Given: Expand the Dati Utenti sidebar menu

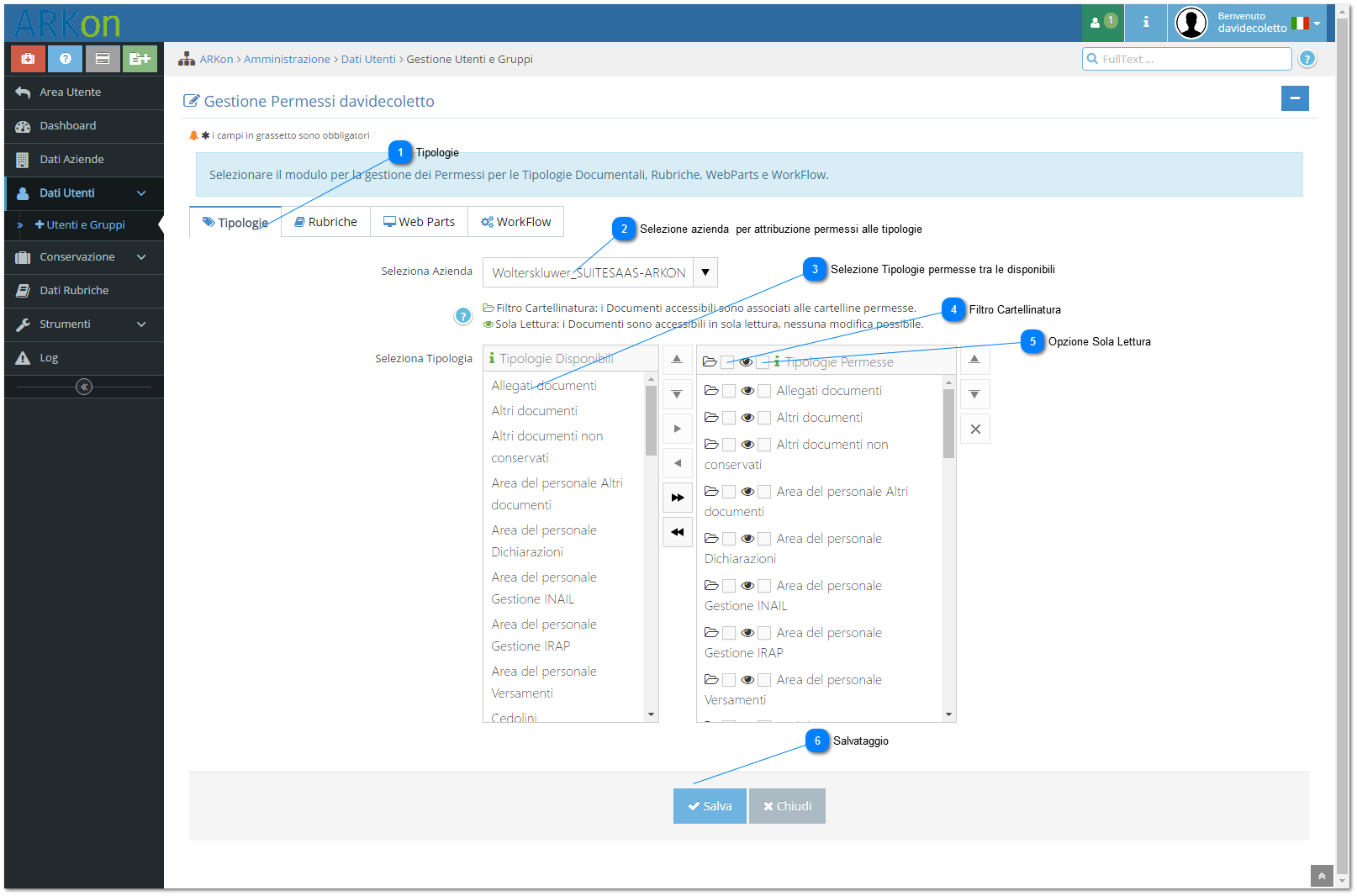Looking at the screenshot, I should (x=84, y=193).
